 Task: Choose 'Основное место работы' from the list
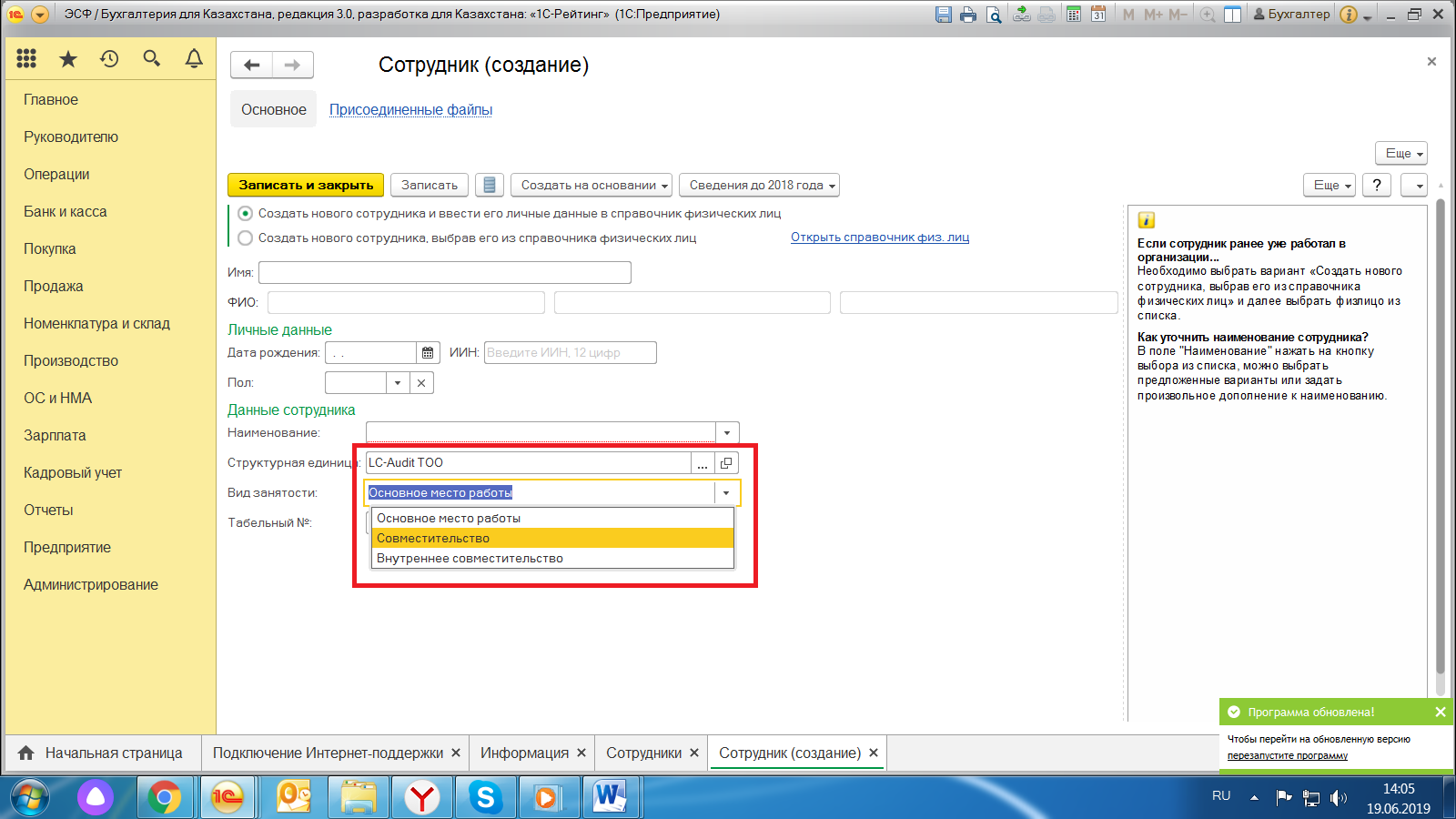pos(552,519)
